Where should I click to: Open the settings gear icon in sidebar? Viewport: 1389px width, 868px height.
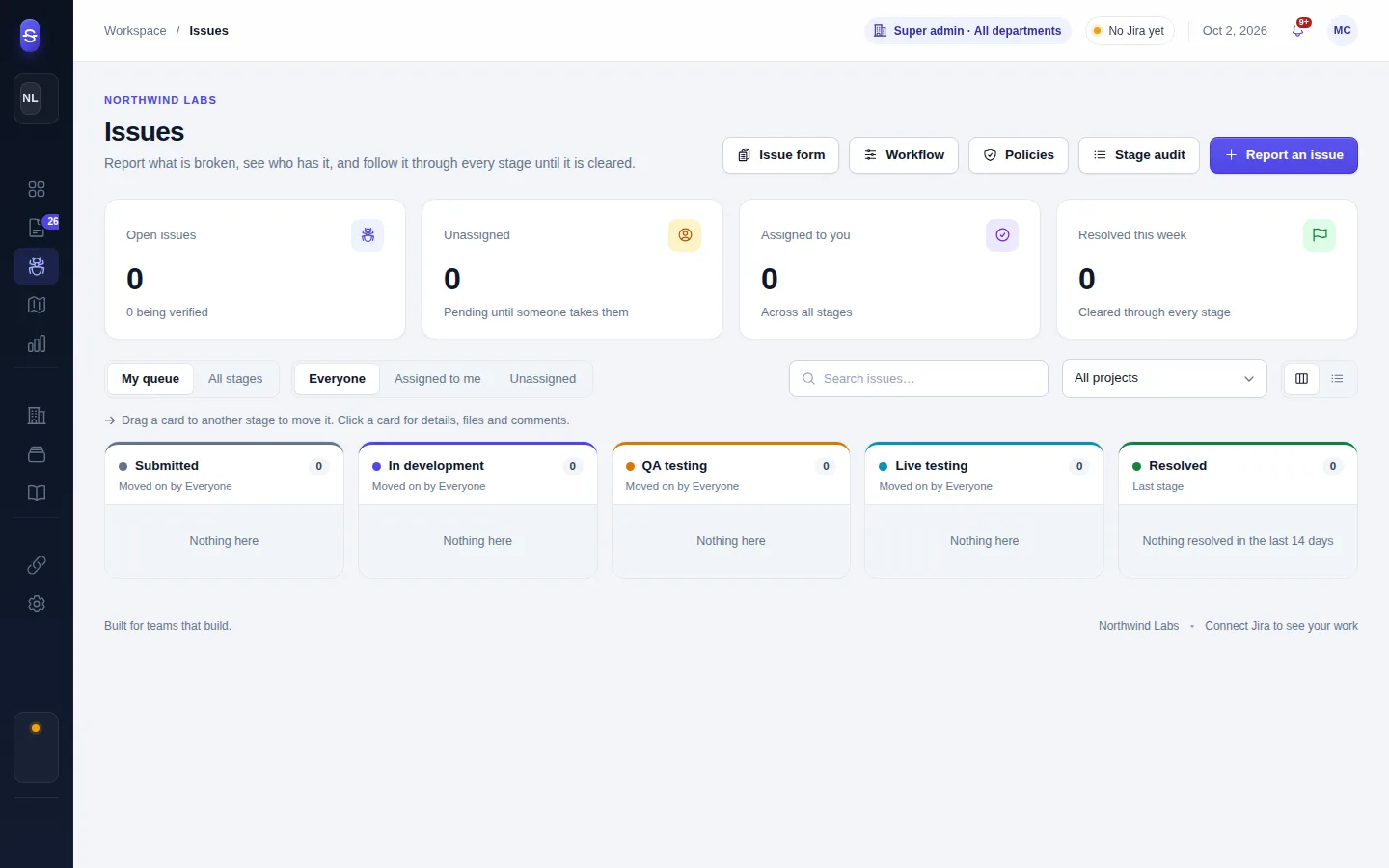[37, 604]
